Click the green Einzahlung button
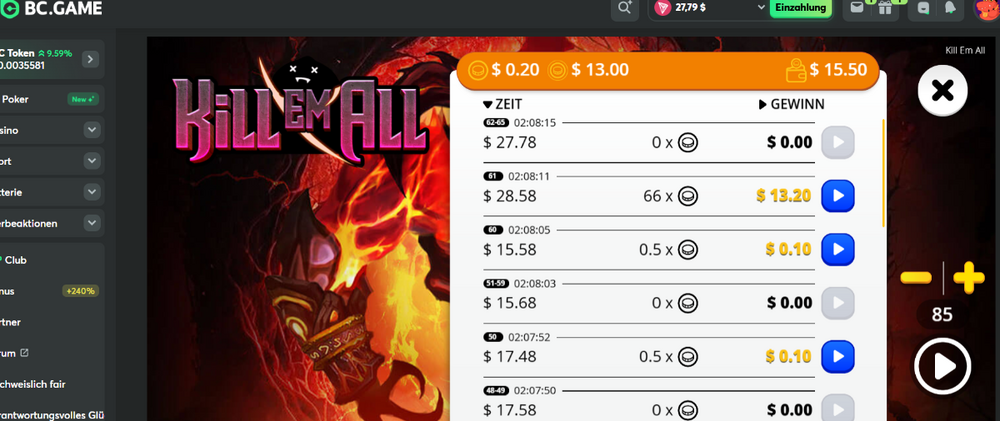This screenshot has width=1000, height=421. tap(801, 8)
